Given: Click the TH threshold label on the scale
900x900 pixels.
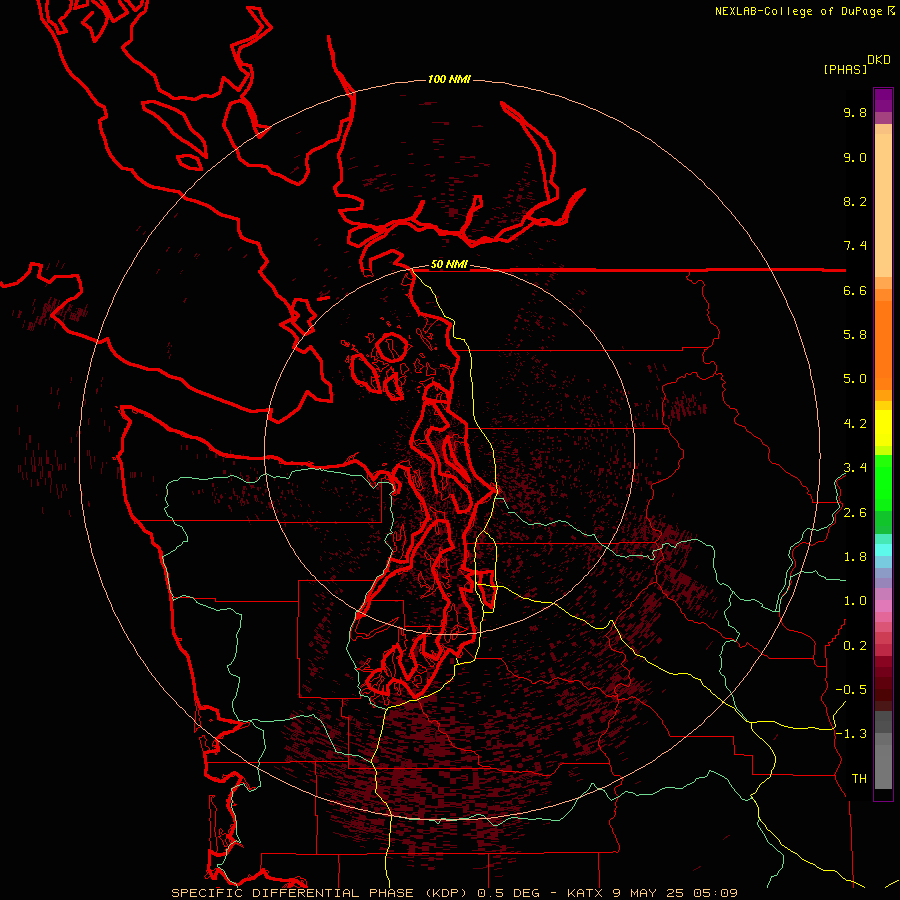Looking at the screenshot, I should 859,779.
